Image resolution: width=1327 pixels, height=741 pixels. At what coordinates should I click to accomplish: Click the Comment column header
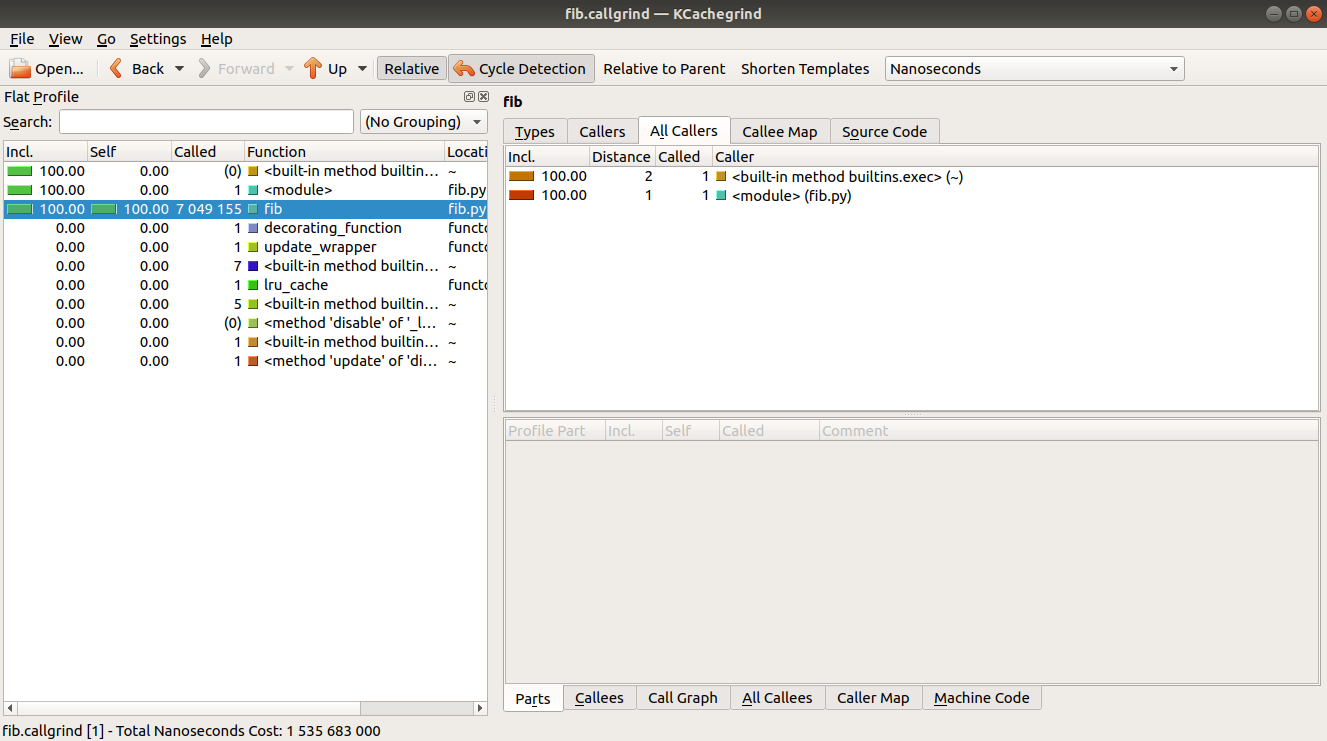(1068, 431)
